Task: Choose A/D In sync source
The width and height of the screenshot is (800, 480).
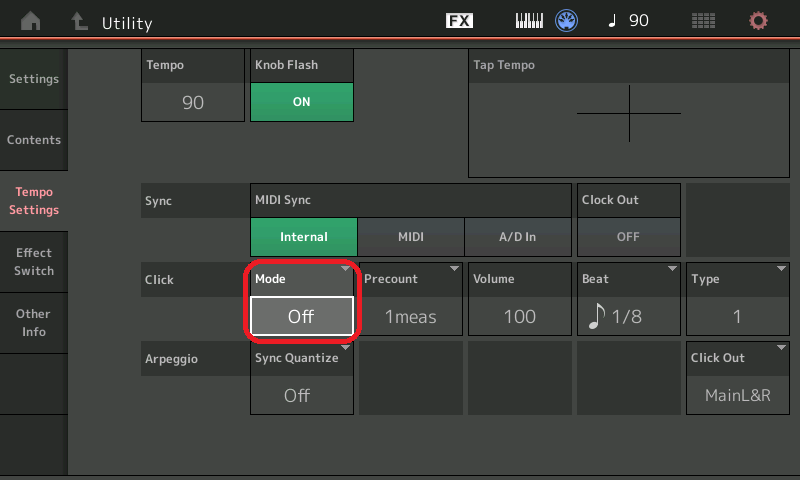Action: [x=517, y=237]
